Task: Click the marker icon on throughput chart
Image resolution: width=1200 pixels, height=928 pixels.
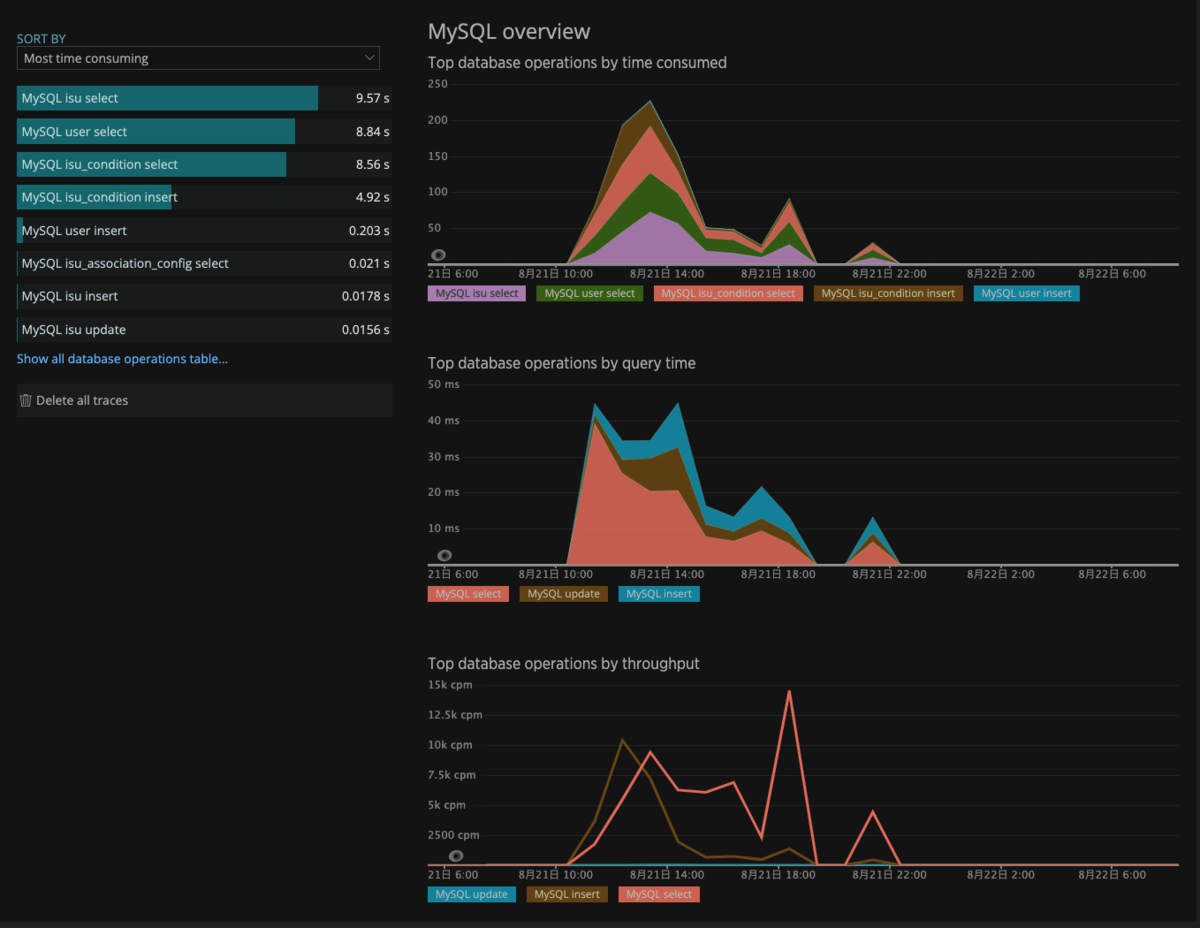Action: coord(456,855)
